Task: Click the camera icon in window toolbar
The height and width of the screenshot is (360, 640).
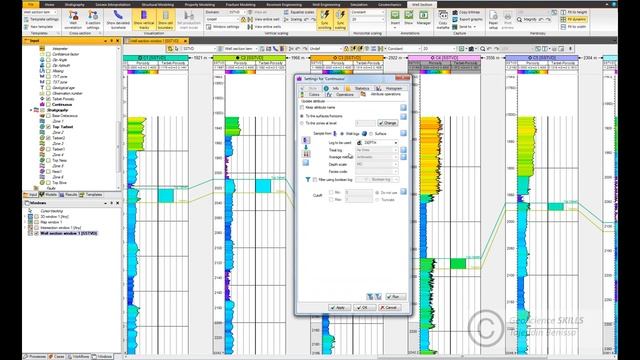Action: point(471,49)
